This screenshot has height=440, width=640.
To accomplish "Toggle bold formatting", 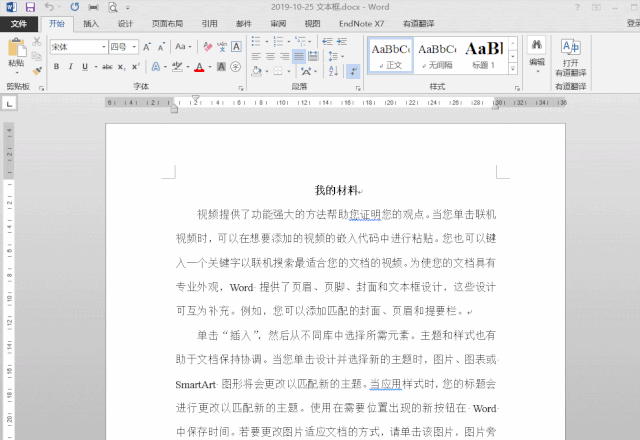I will click(x=56, y=67).
